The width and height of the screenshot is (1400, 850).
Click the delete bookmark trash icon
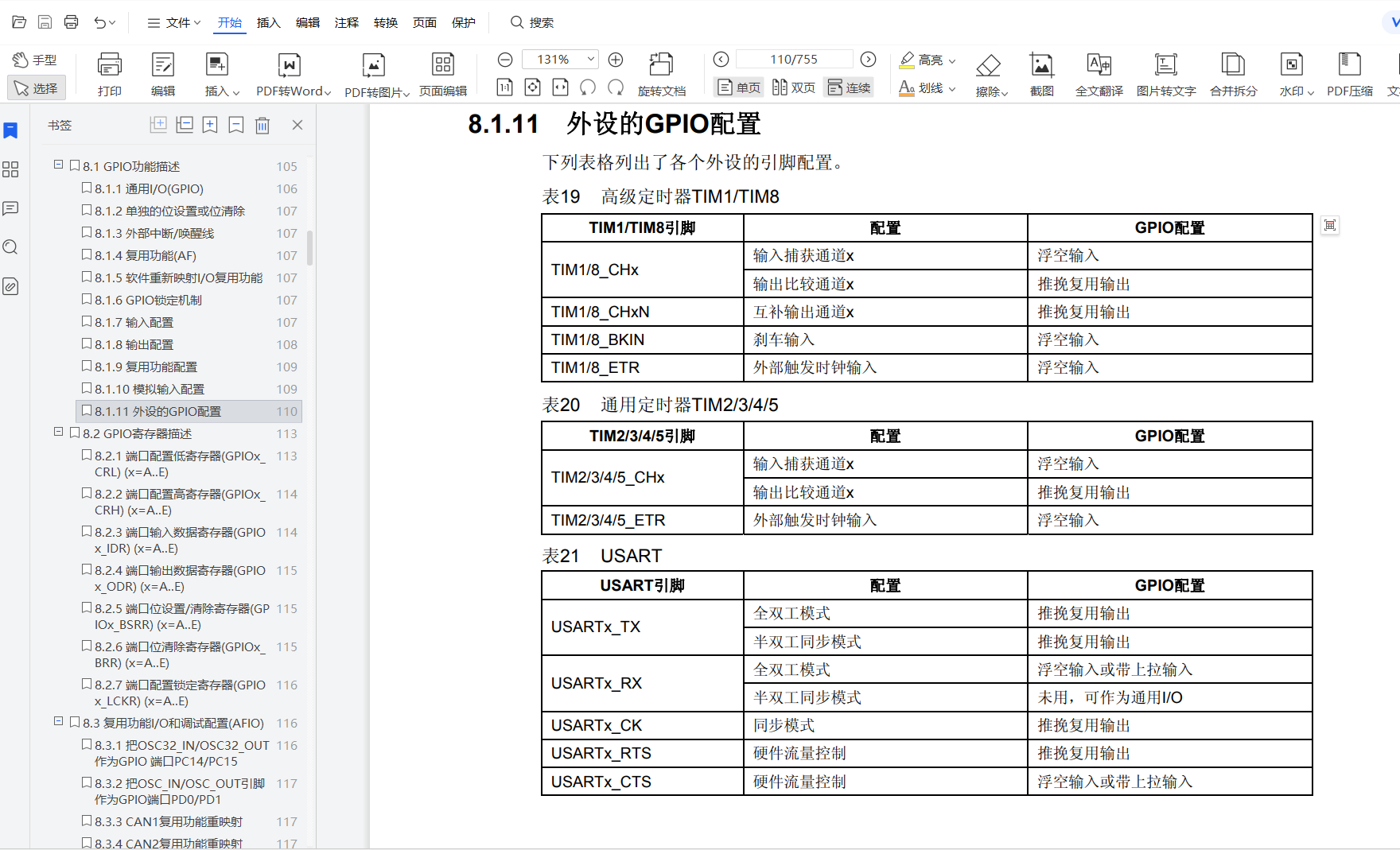[262, 125]
